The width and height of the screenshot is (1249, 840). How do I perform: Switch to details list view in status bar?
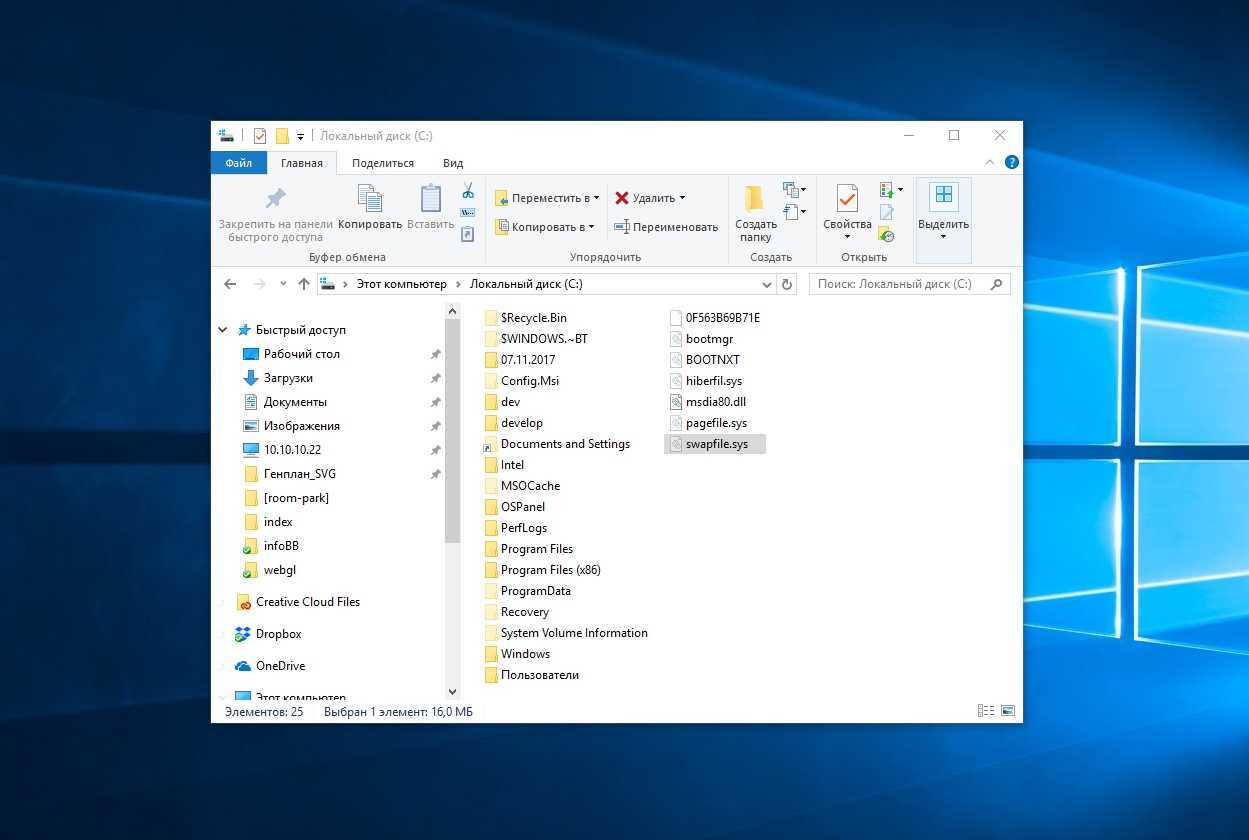tap(986, 711)
